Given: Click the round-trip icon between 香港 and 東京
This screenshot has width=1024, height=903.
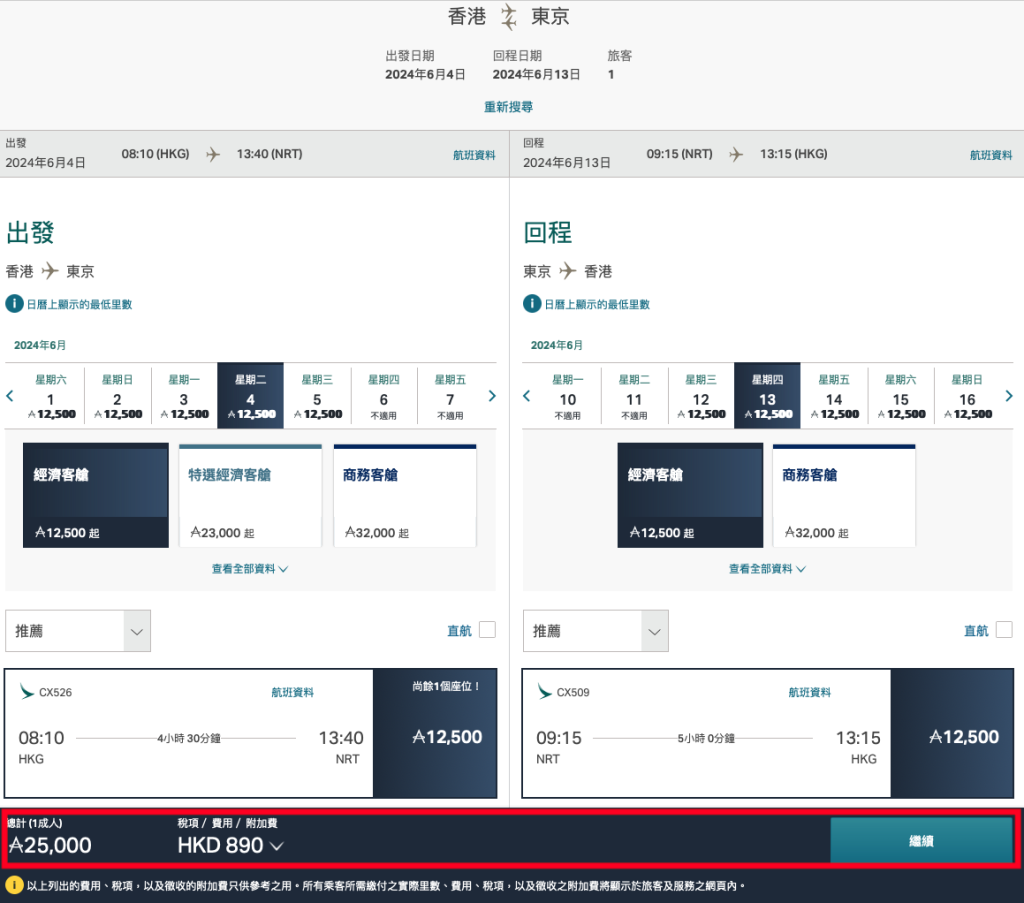Looking at the screenshot, I should click(508, 17).
